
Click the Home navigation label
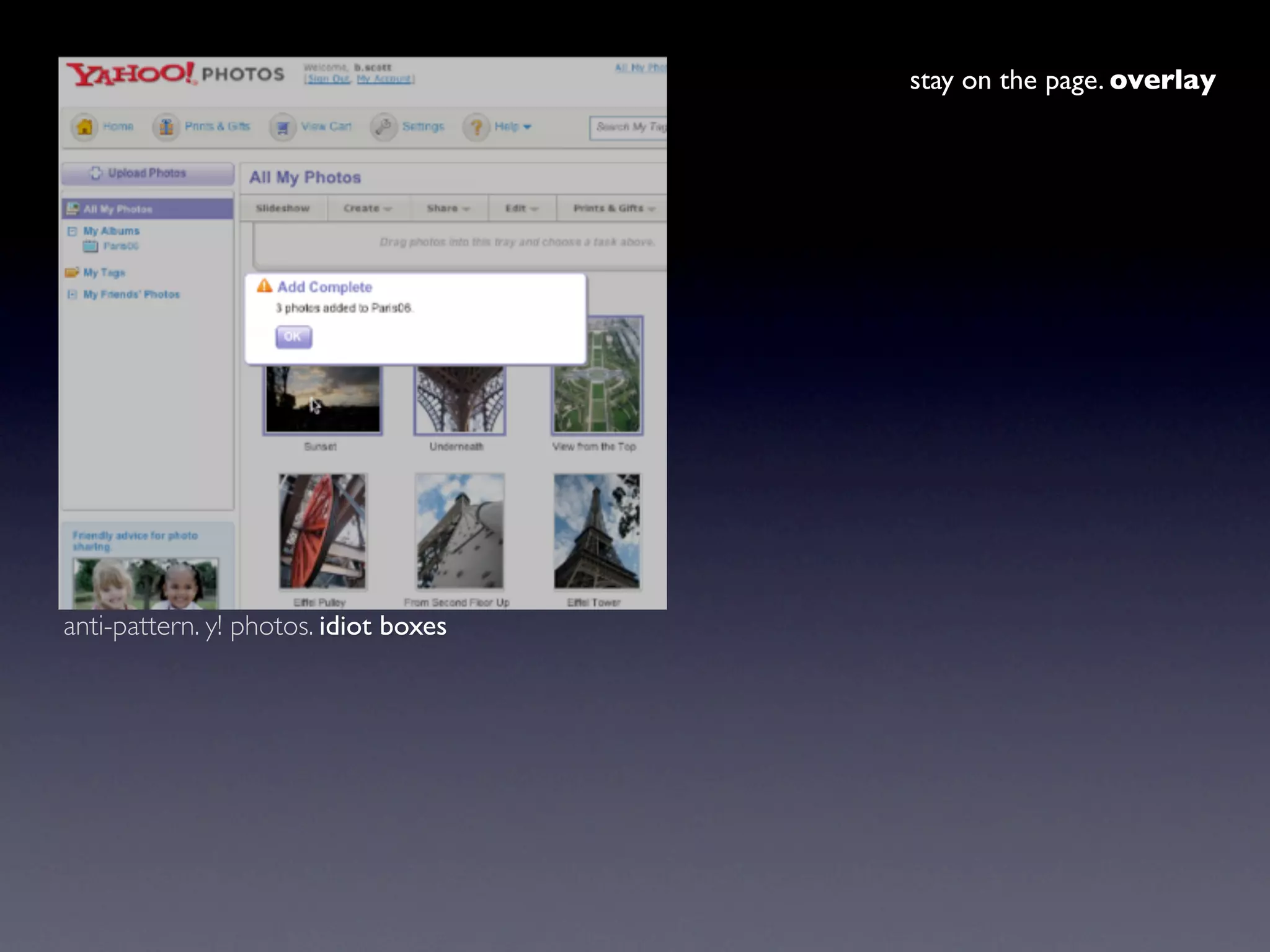point(118,126)
